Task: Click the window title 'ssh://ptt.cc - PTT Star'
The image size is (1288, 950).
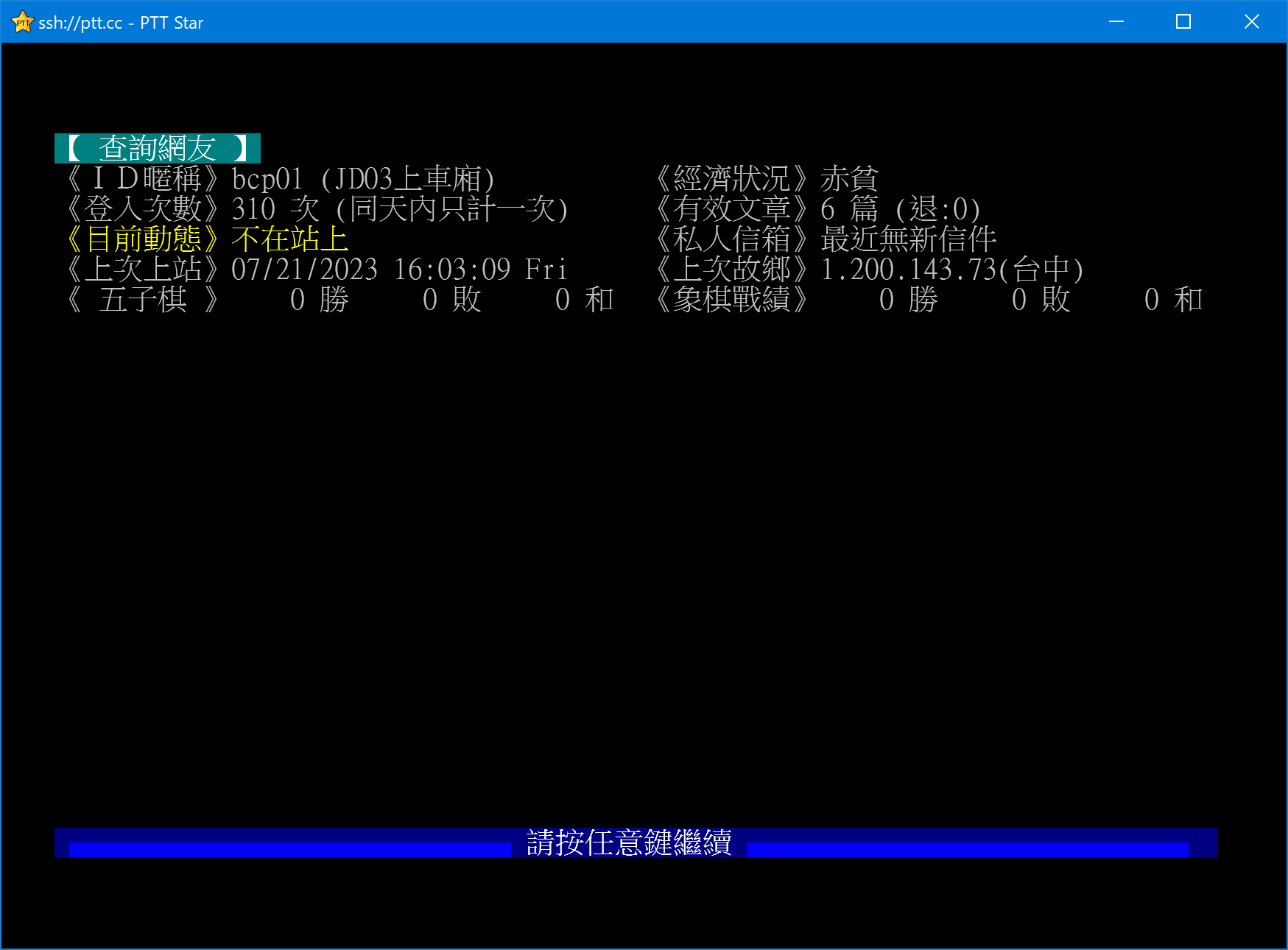Action: [x=121, y=23]
